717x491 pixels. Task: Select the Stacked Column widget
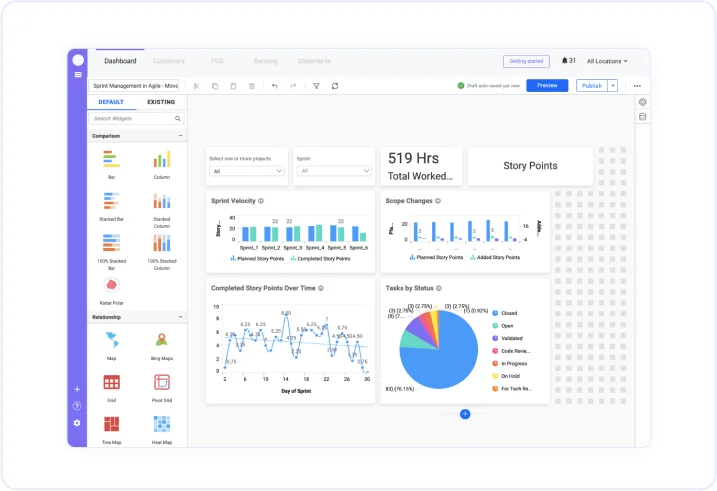(x=162, y=209)
